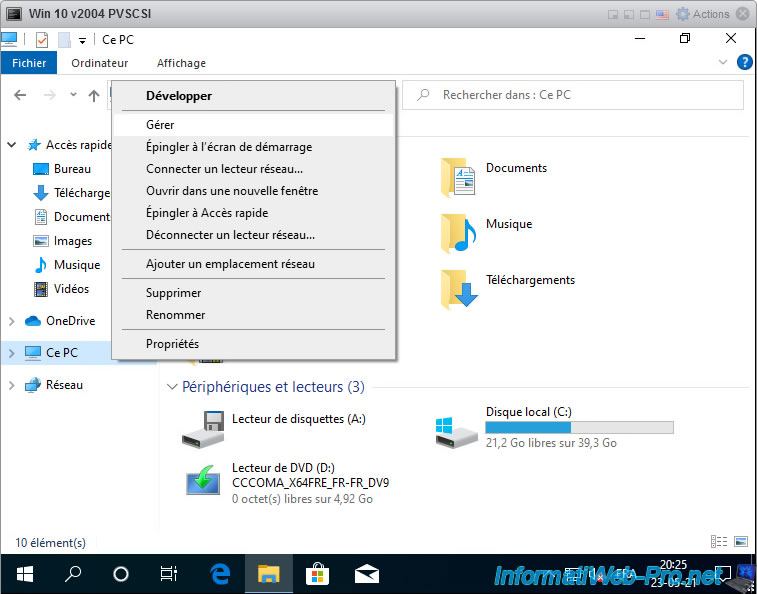Open the Téléchargements folder icon
757x594 pixels.
(459, 289)
